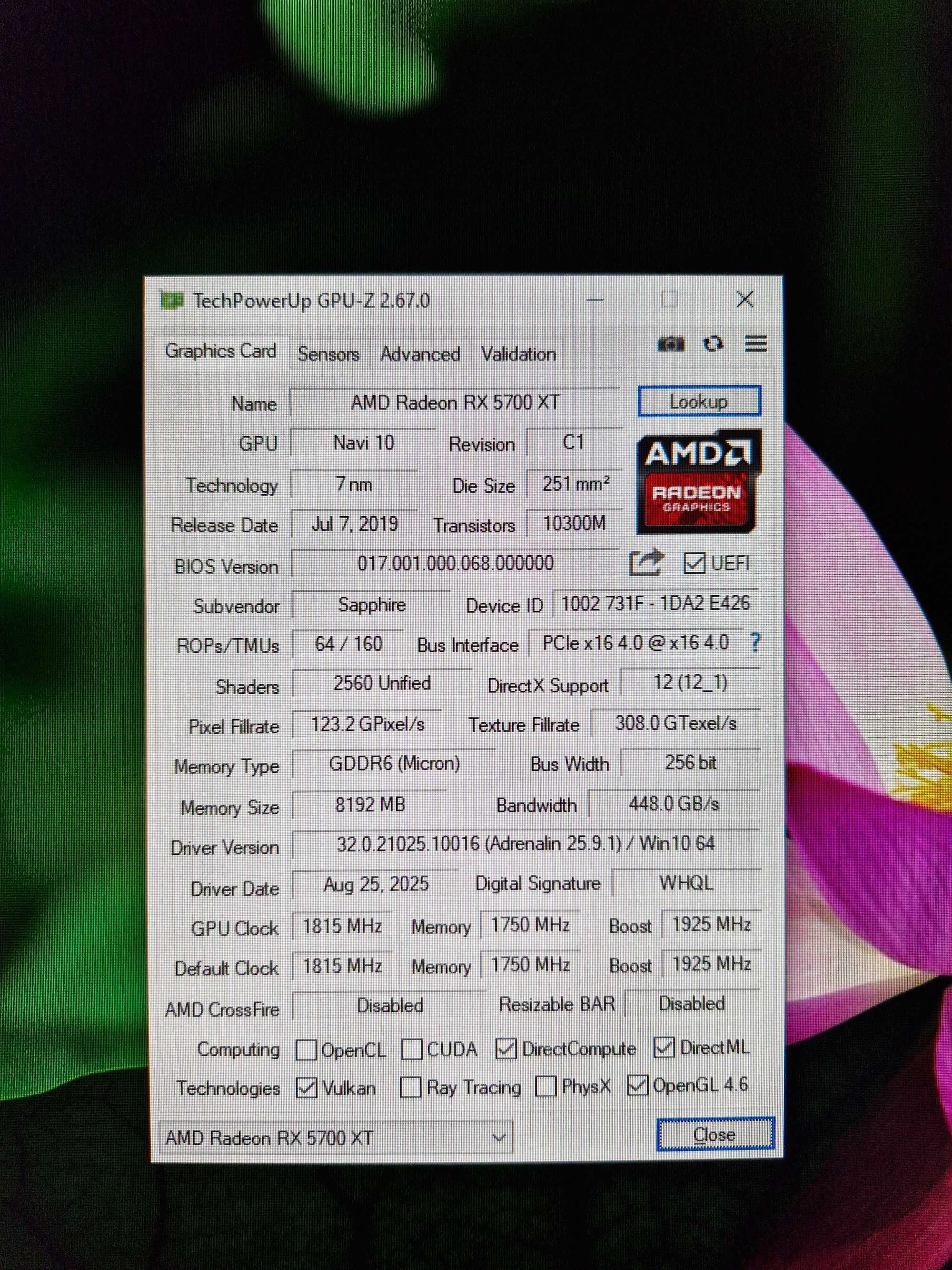Click the Device ID value 1002 731F

[655, 603]
